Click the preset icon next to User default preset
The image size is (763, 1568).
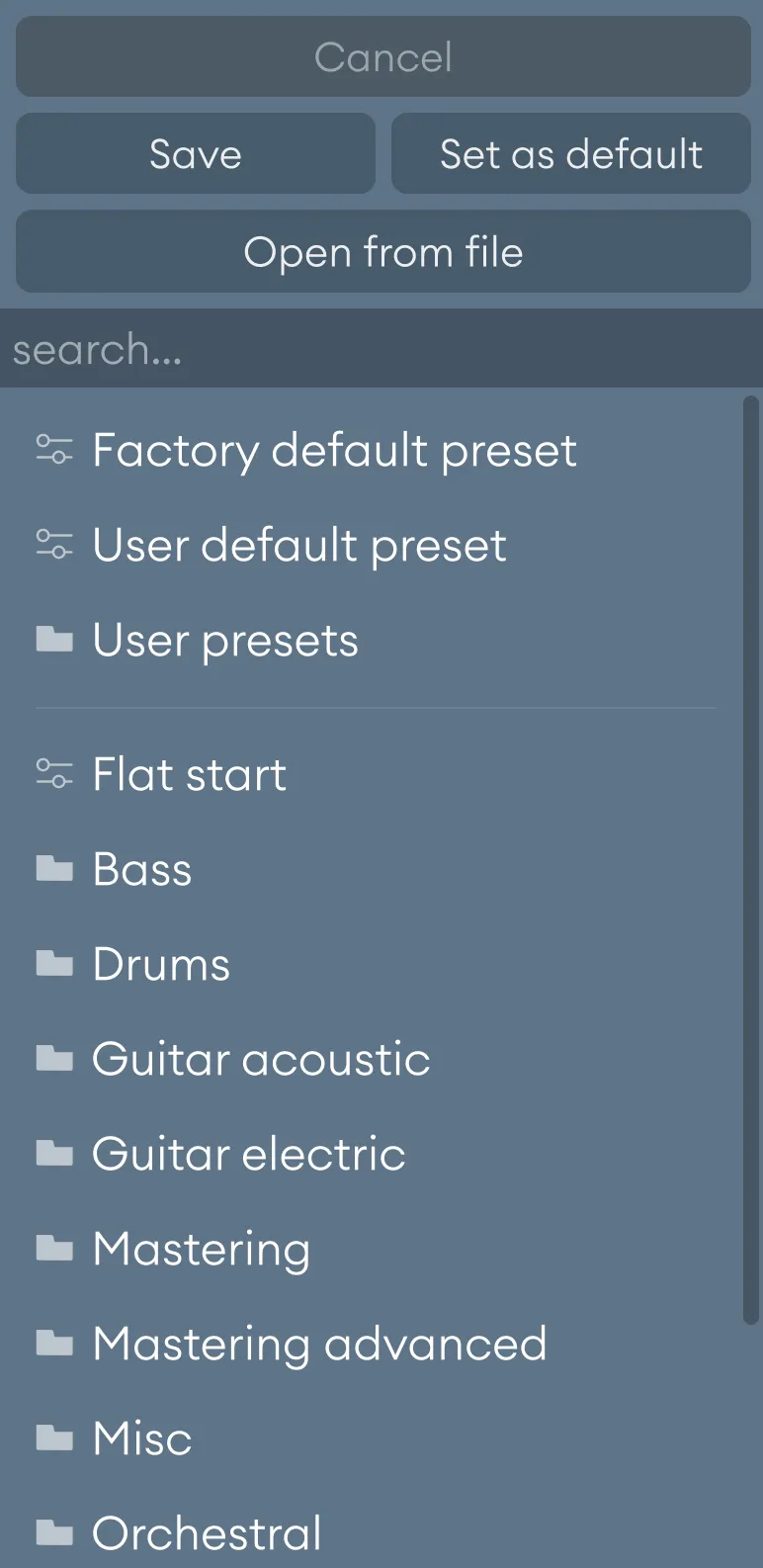[x=55, y=545]
